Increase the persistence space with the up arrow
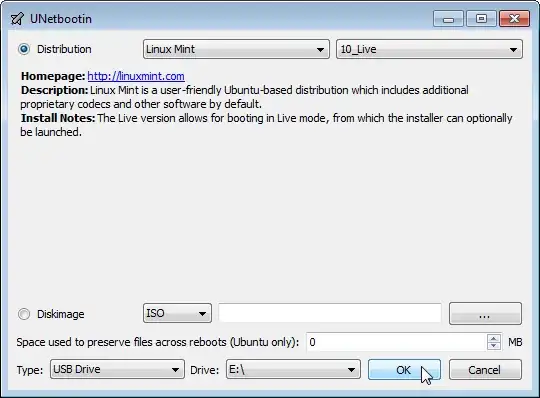540x398 pixels. [494, 338]
